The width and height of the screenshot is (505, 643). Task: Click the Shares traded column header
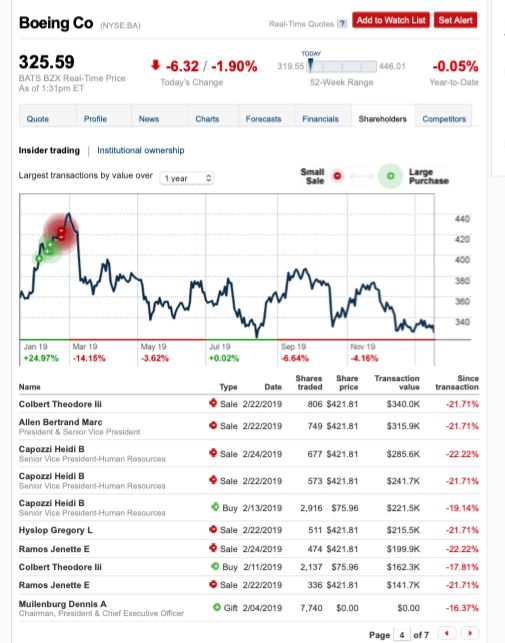click(309, 383)
